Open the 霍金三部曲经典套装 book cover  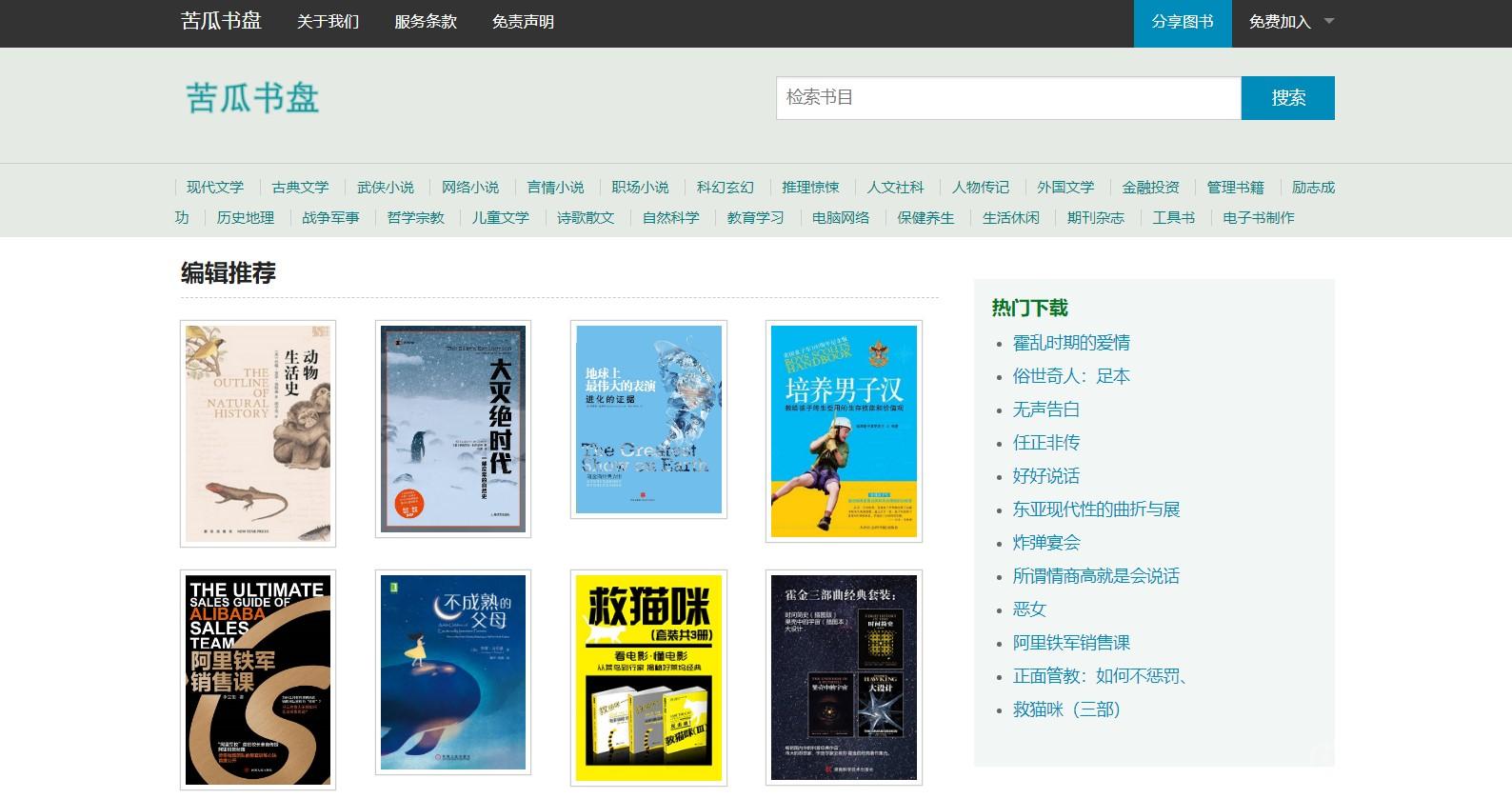pyautogui.click(x=844, y=678)
